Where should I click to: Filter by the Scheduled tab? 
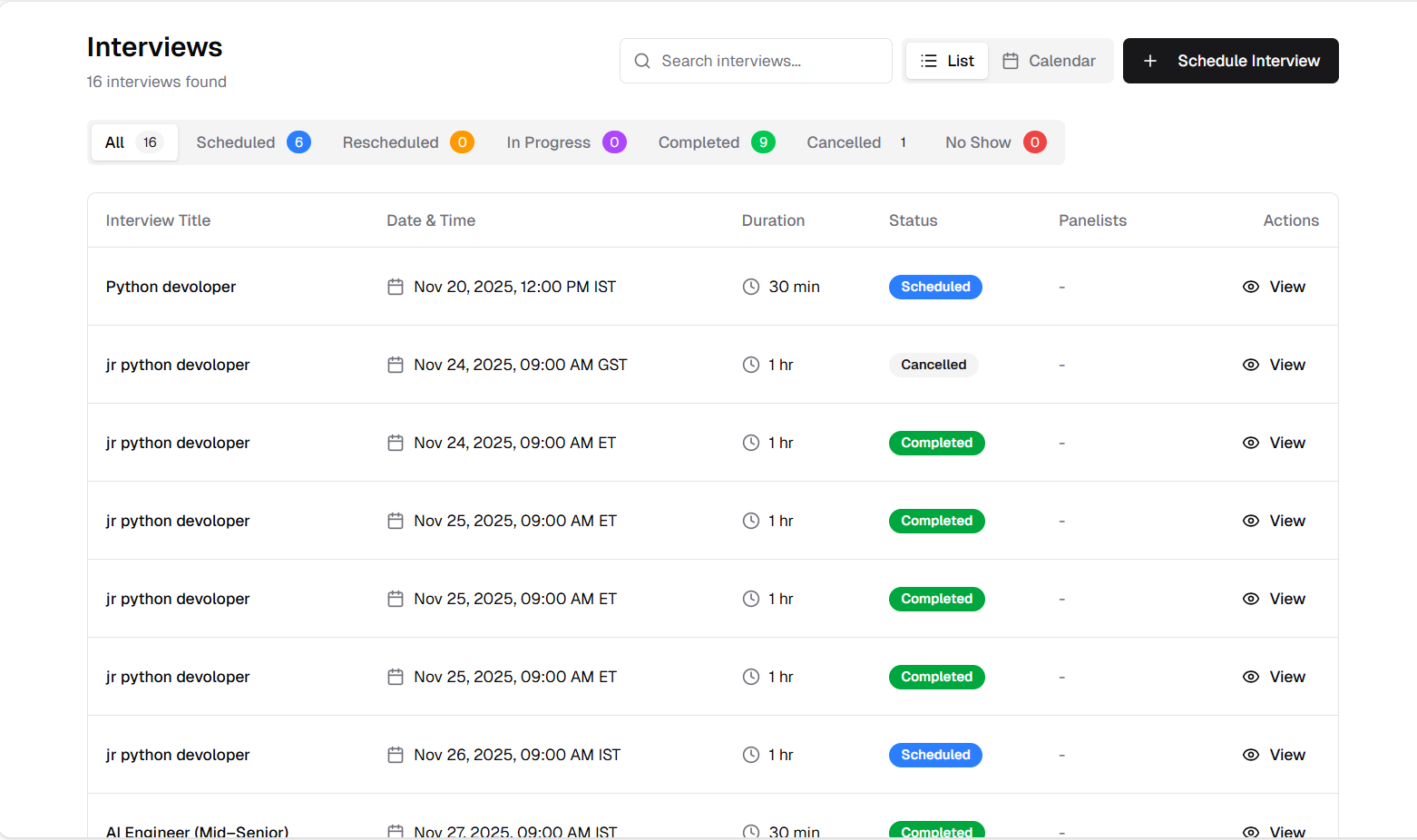(253, 142)
